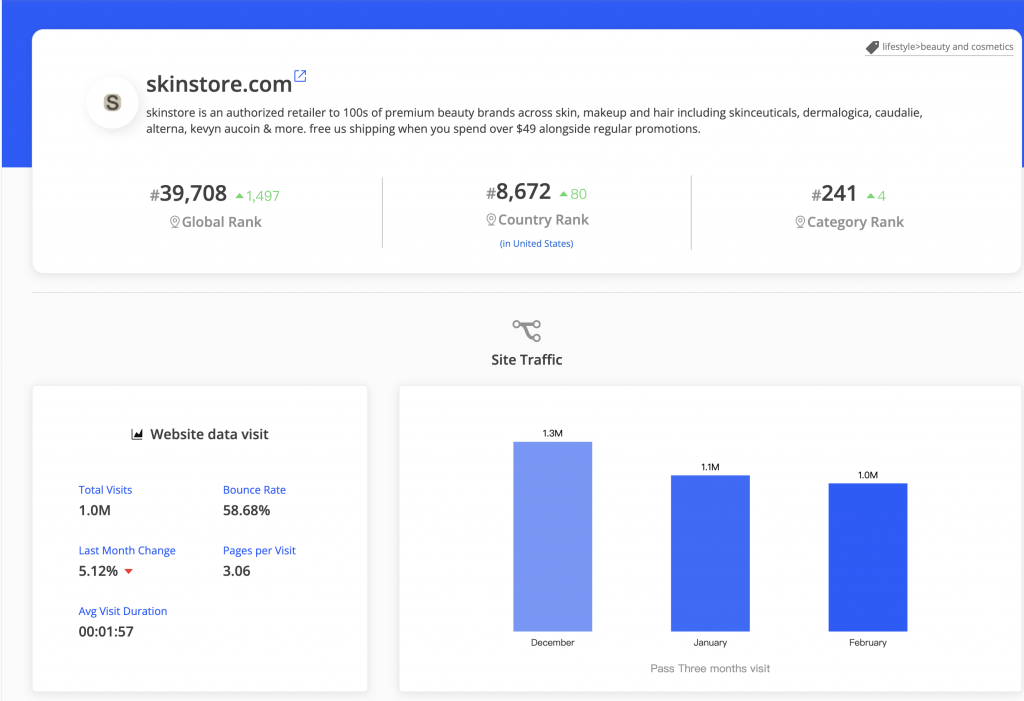The width and height of the screenshot is (1024, 701).
Task: Click (in United States) country link
Action: coord(536,244)
